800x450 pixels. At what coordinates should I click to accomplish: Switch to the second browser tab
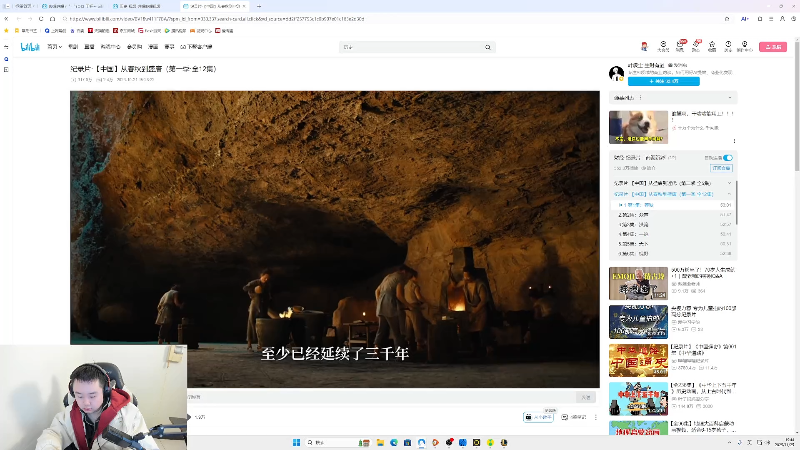pos(72,6)
